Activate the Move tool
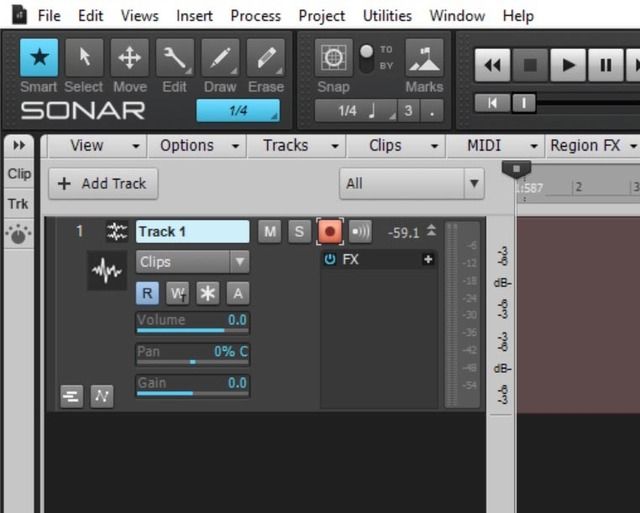The image size is (640, 513). [x=130, y=59]
